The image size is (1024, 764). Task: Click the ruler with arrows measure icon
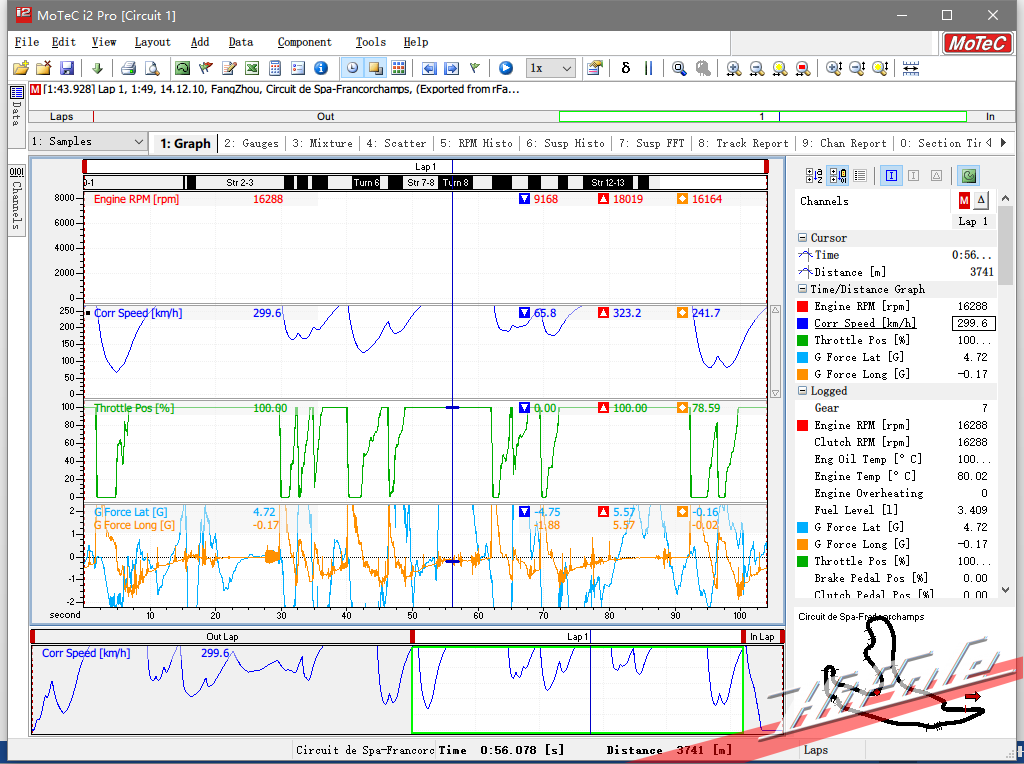910,68
